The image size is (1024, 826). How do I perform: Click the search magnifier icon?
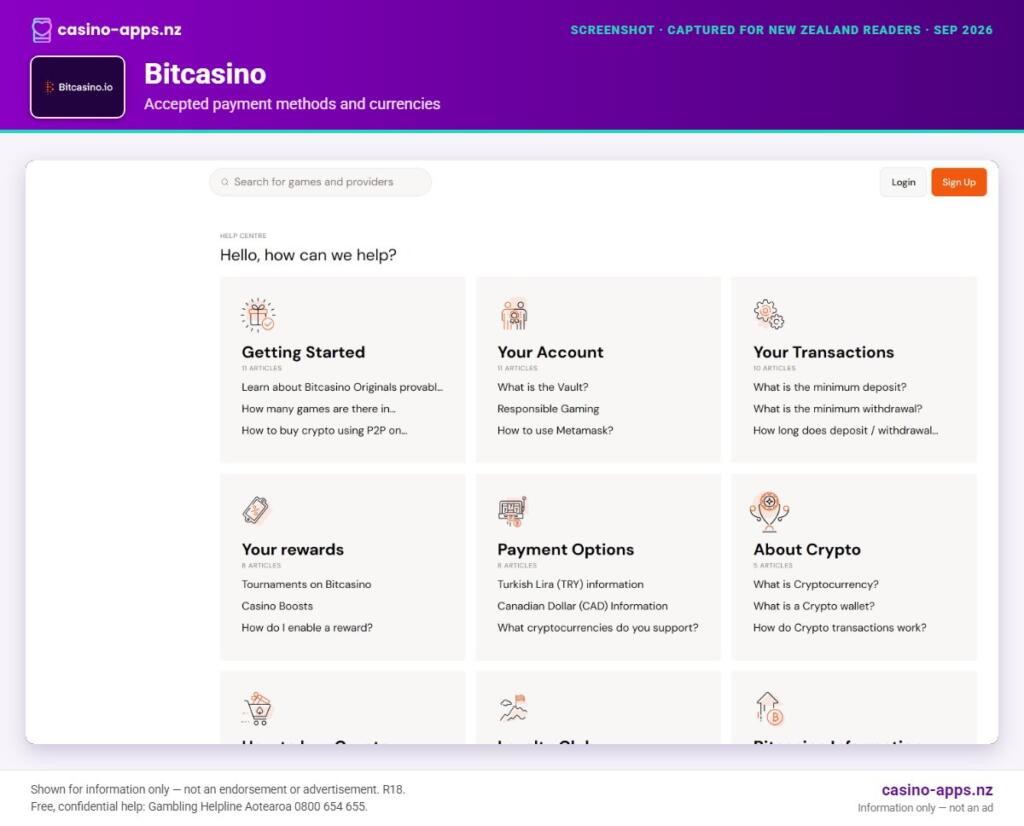click(x=225, y=182)
